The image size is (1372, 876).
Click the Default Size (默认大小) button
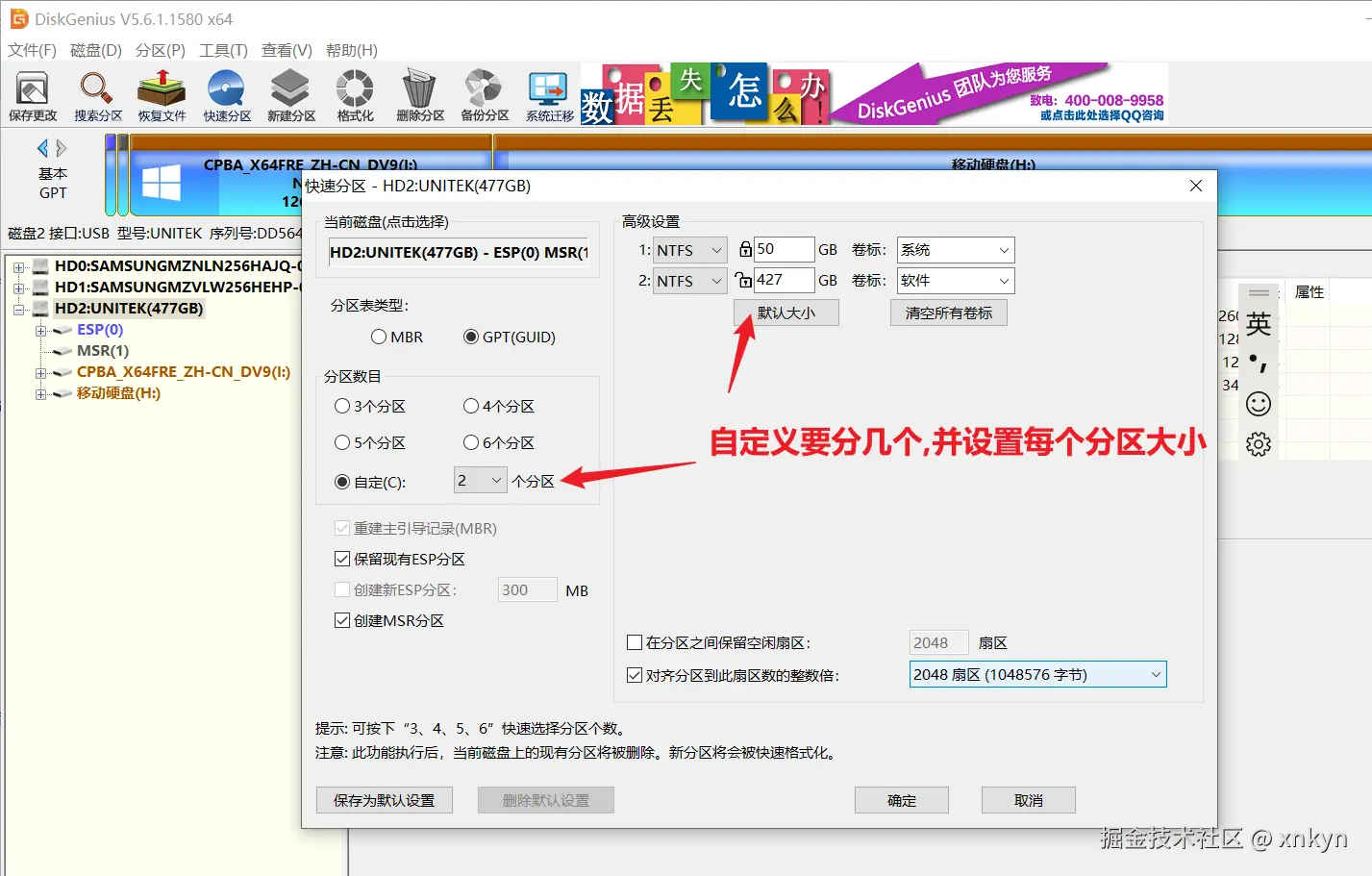pyautogui.click(x=786, y=313)
